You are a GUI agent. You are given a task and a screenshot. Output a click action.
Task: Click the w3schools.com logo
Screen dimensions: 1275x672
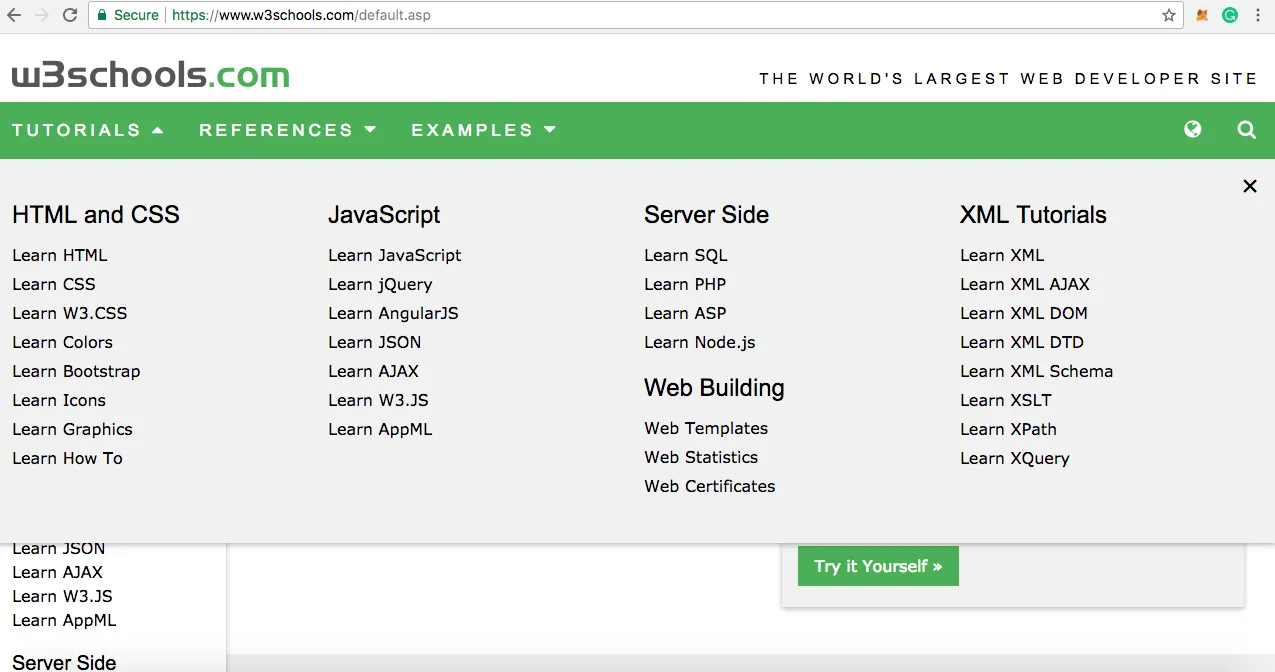(x=151, y=75)
